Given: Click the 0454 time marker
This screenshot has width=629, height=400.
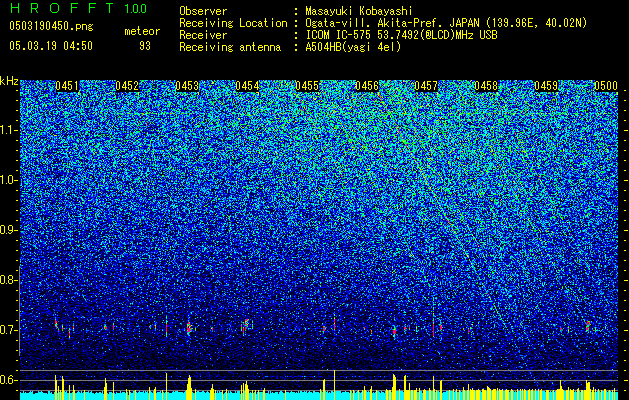Looking at the screenshot, I should 247,86.
